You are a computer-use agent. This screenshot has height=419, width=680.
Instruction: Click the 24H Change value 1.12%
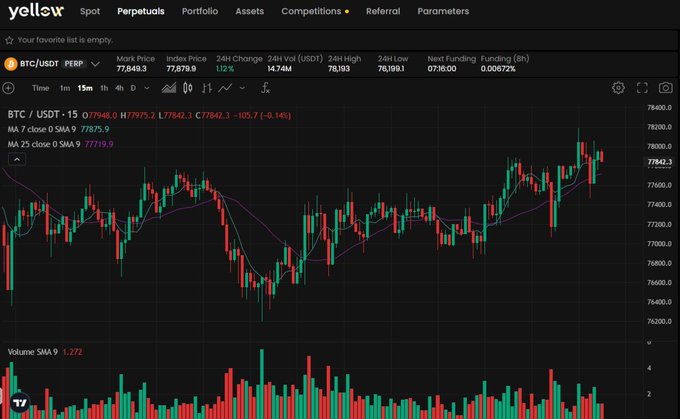pos(225,69)
